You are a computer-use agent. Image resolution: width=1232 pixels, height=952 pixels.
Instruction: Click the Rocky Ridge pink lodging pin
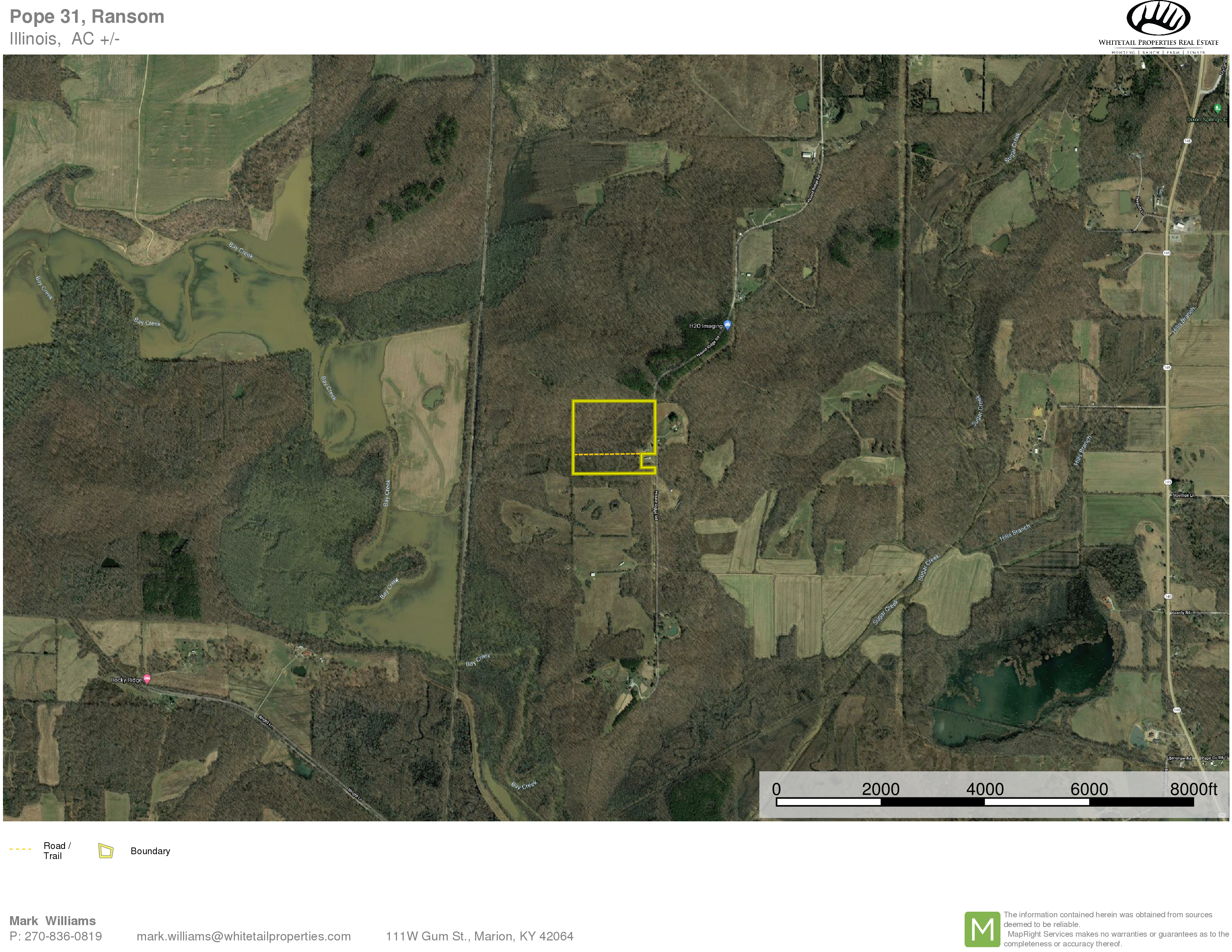147,678
